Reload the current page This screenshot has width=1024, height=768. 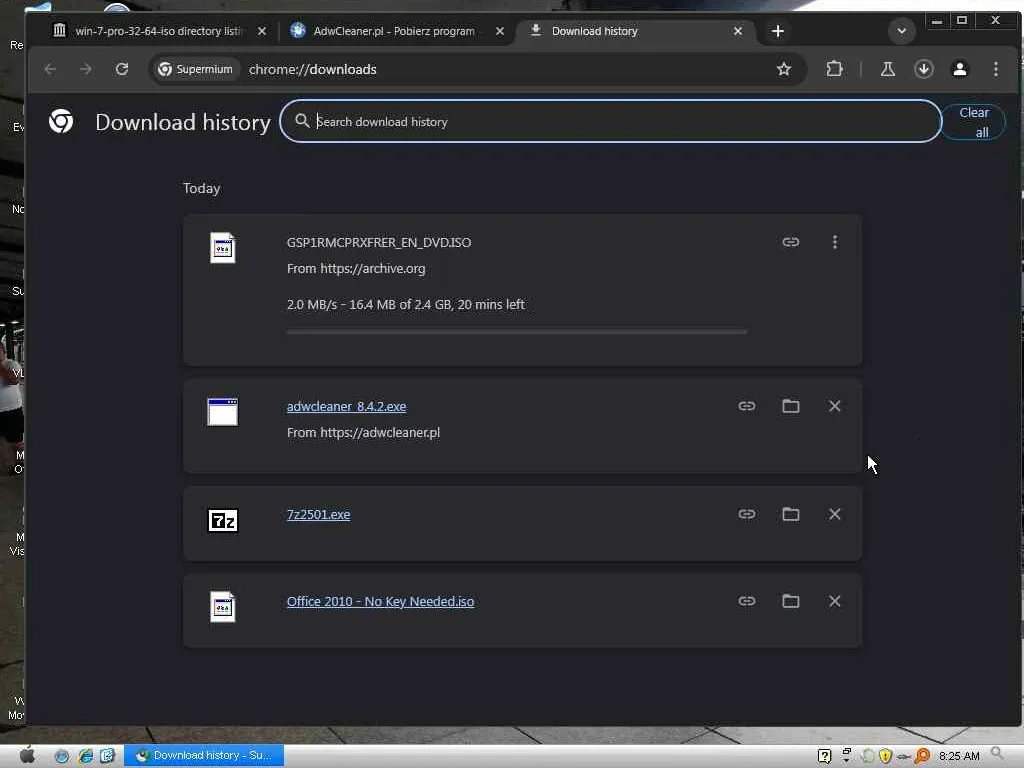pyautogui.click(x=121, y=69)
